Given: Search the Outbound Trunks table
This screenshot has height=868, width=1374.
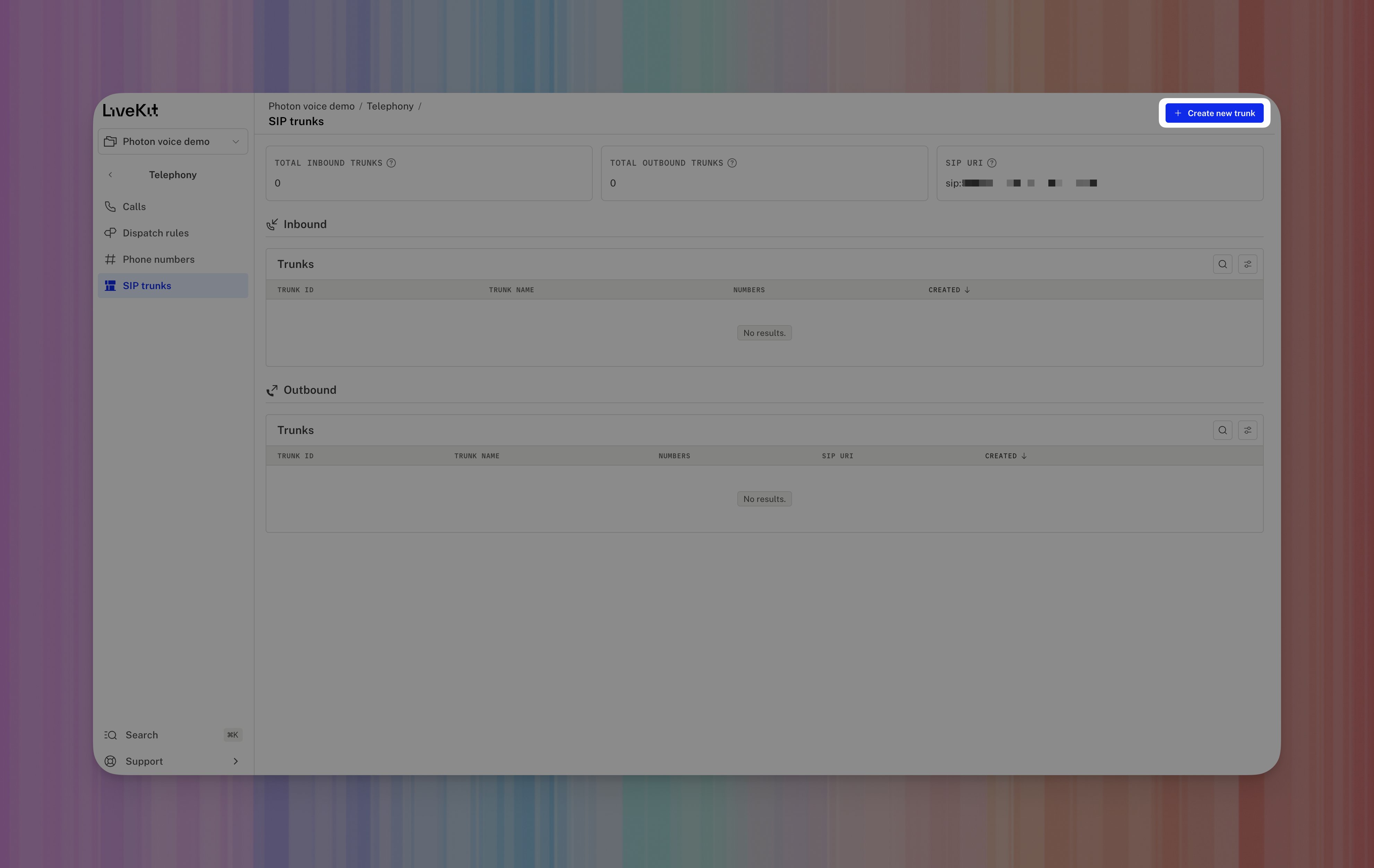Looking at the screenshot, I should click(x=1222, y=430).
